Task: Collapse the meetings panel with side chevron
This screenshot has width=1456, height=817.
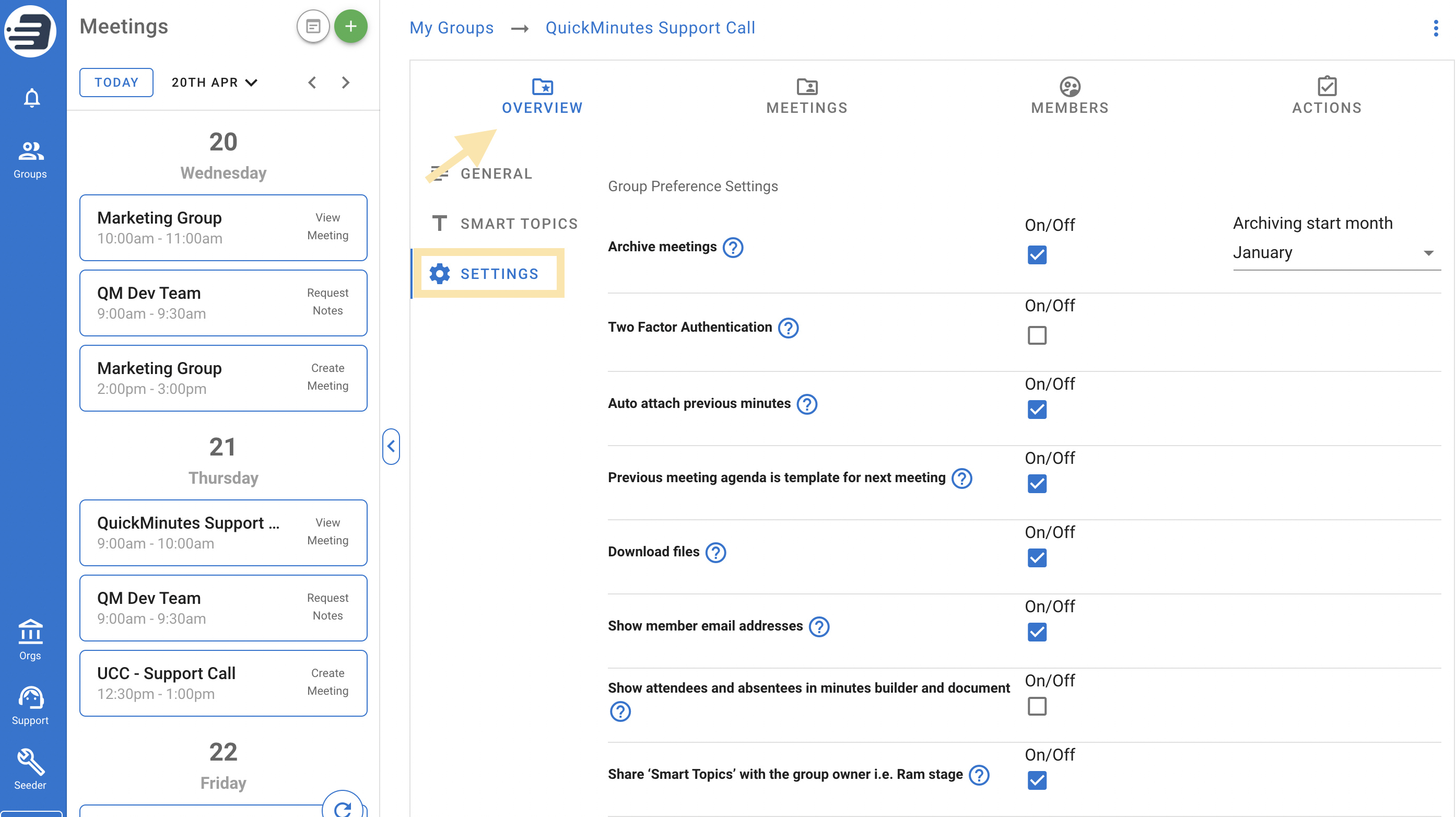Action: pyautogui.click(x=391, y=446)
